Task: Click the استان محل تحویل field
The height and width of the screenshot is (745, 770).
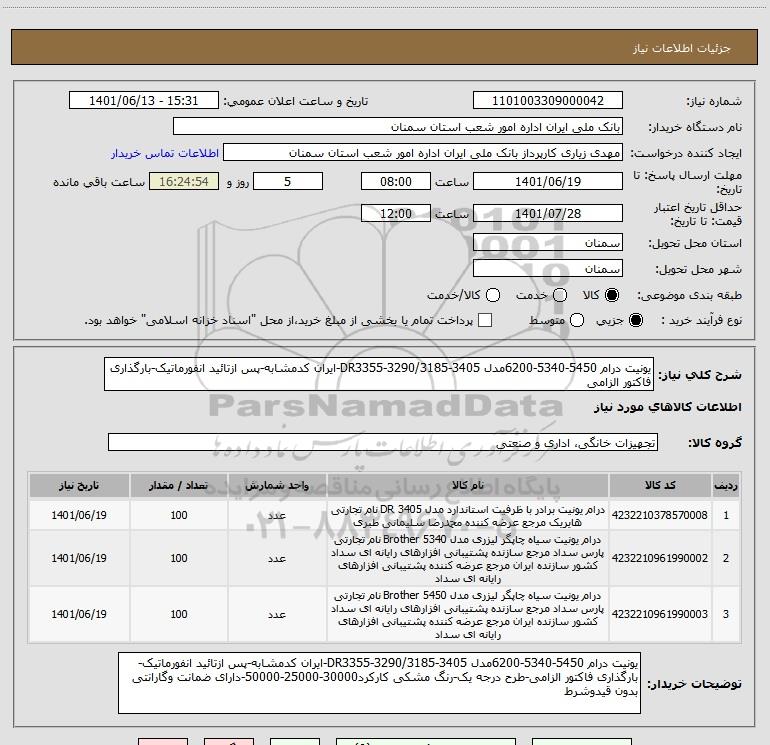Action: [x=548, y=243]
